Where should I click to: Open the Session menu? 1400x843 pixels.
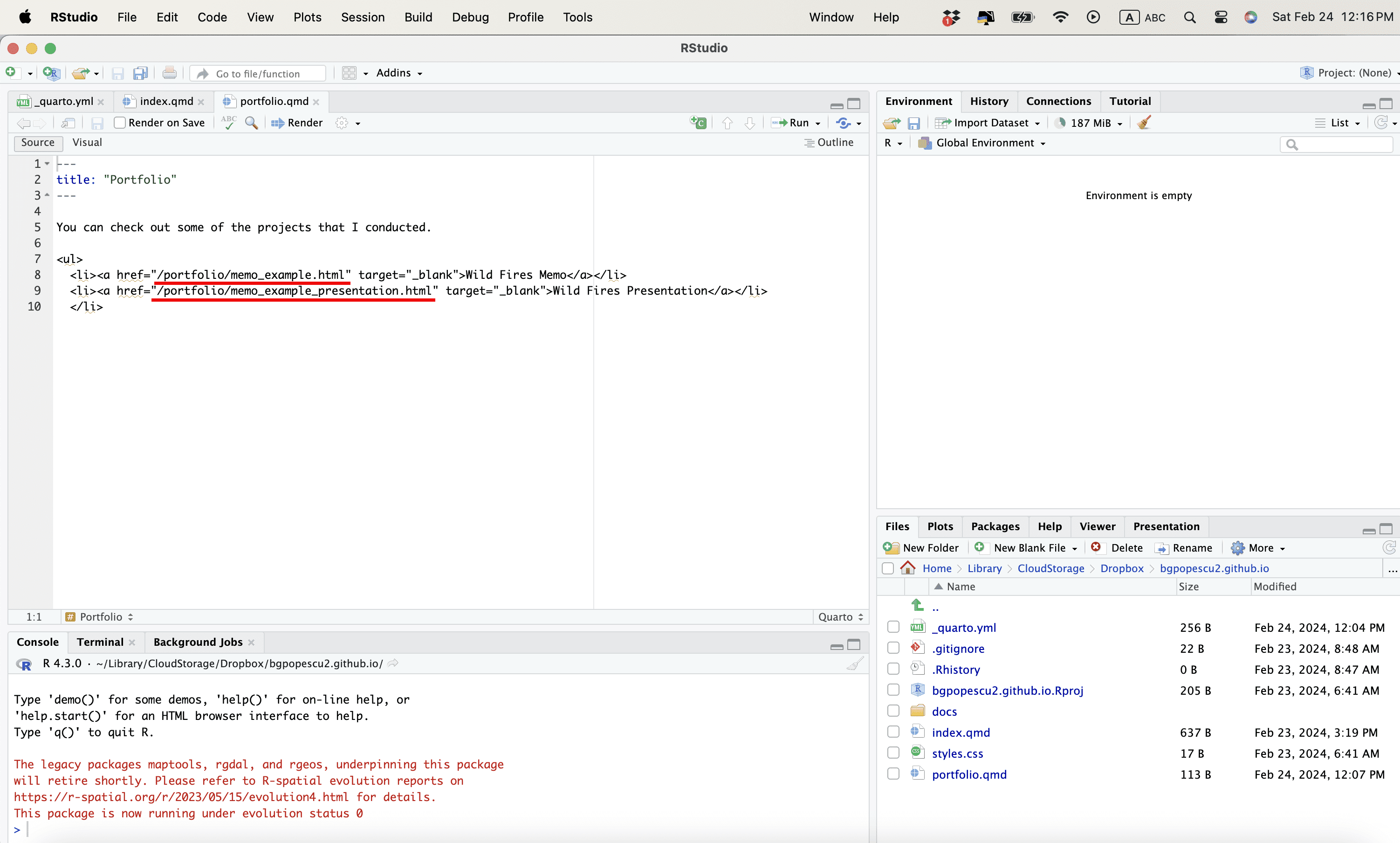362,17
